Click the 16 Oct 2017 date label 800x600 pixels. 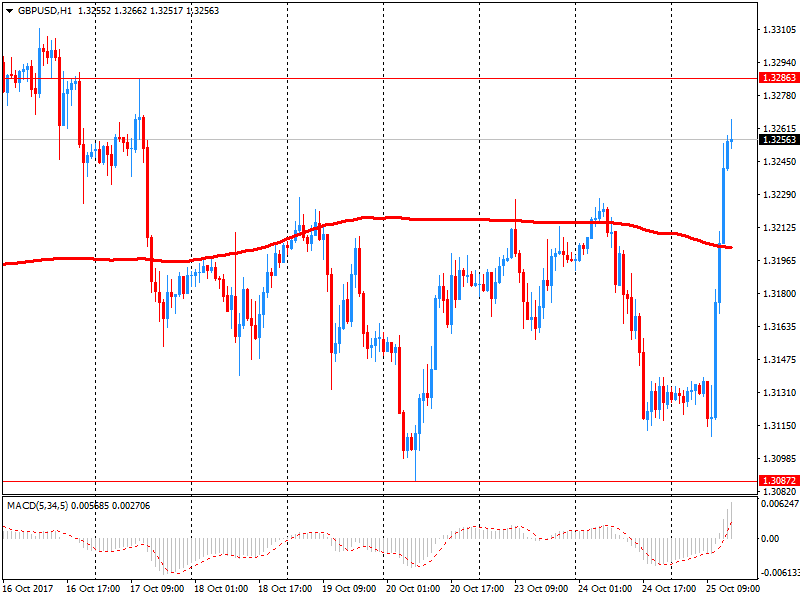(28, 589)
